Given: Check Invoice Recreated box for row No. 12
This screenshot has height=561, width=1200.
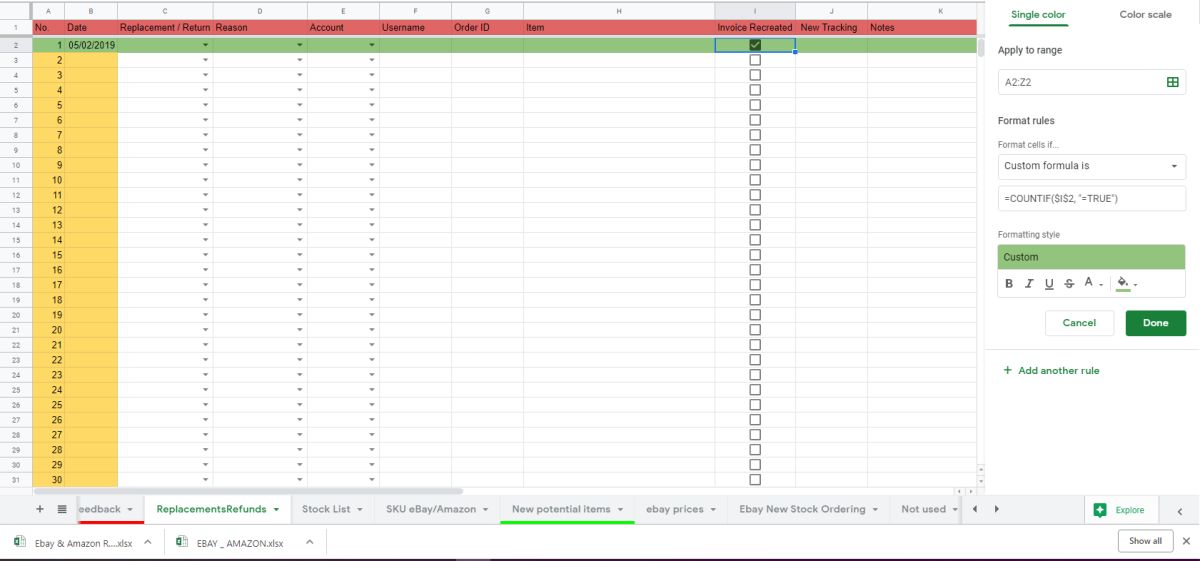Looking at the screenshot, I should (755, 210).
